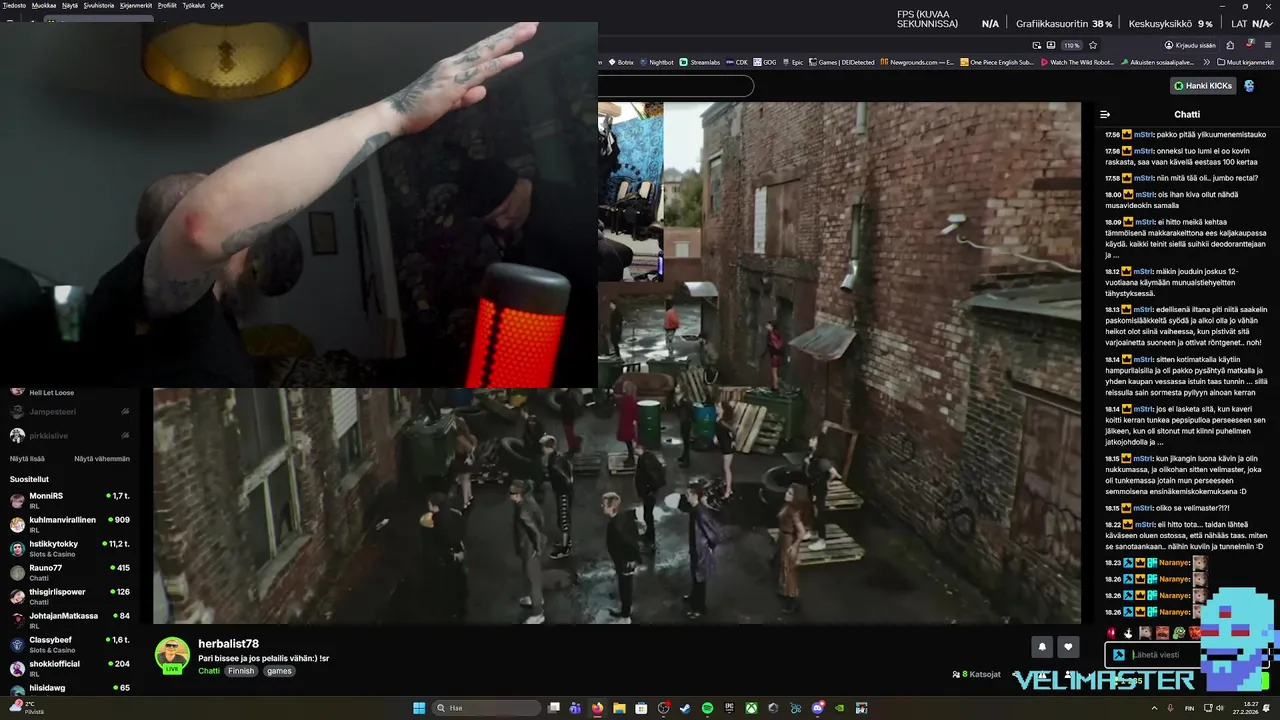Open the Epic bookmark

[792, 62]
